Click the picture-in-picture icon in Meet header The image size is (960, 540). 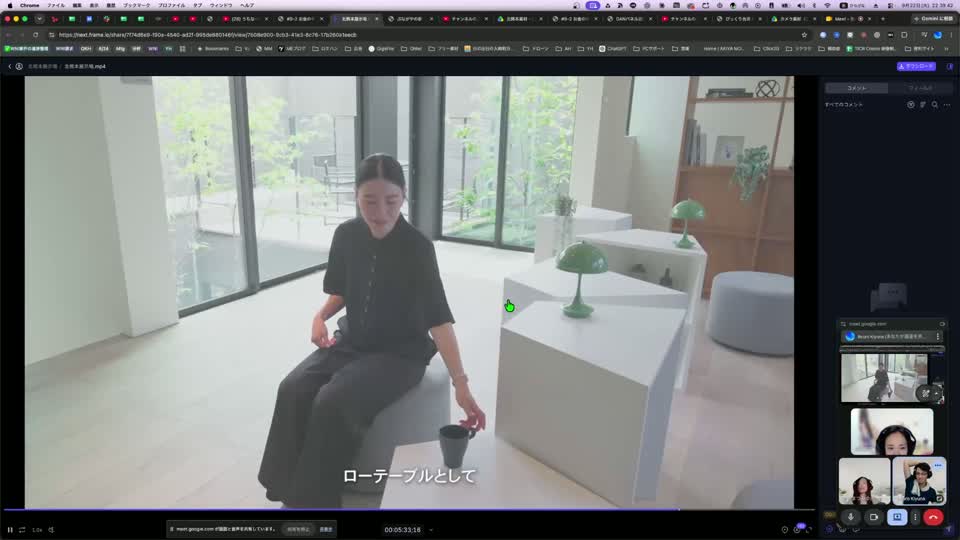pyautogui.click(x=942, y=324)
